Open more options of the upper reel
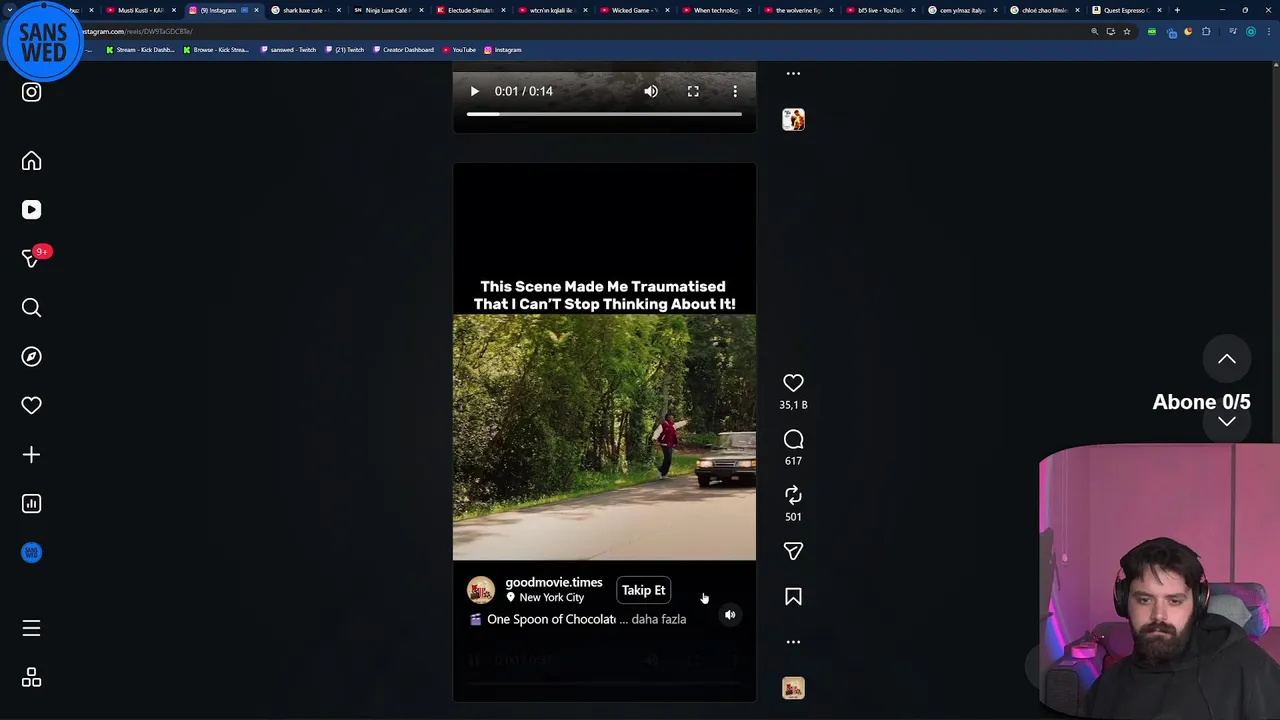The height and width of the screenshot is (720, 1280). point(793,73)
